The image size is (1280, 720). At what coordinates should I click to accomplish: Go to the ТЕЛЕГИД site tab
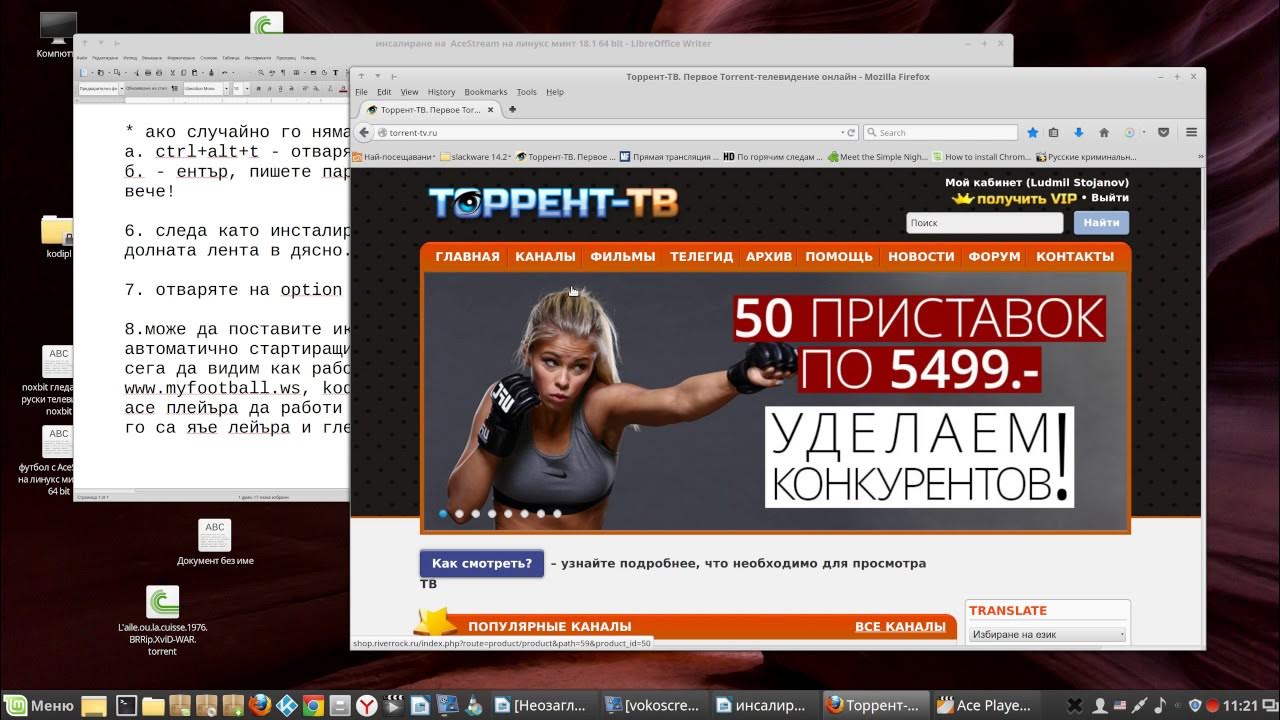701,257
